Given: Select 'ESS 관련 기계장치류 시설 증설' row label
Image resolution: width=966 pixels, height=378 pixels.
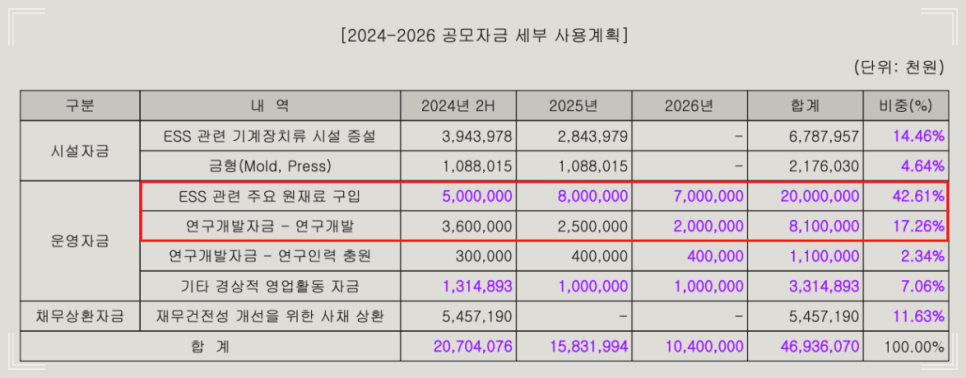Looking at the screenshot, I should (270, 136).
